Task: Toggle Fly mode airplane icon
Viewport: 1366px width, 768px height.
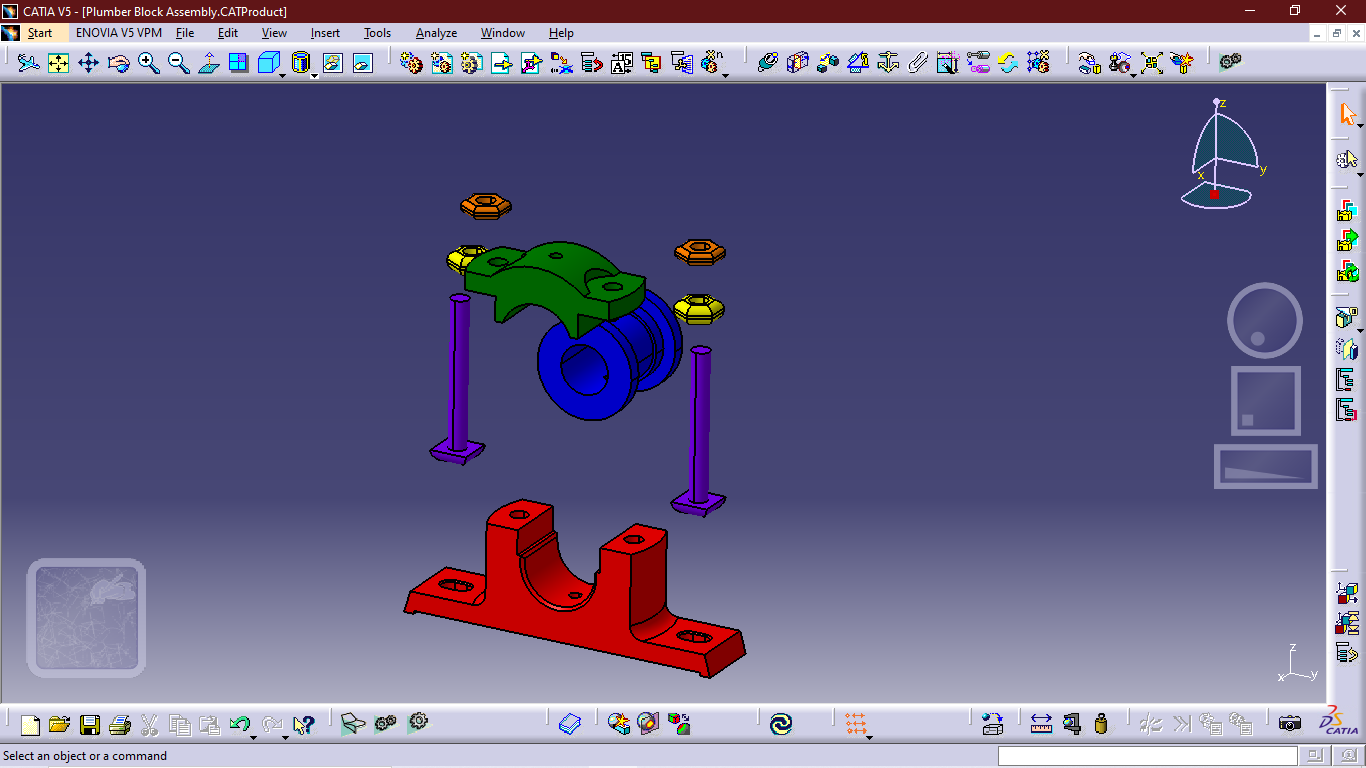Action: click(29, 63)
